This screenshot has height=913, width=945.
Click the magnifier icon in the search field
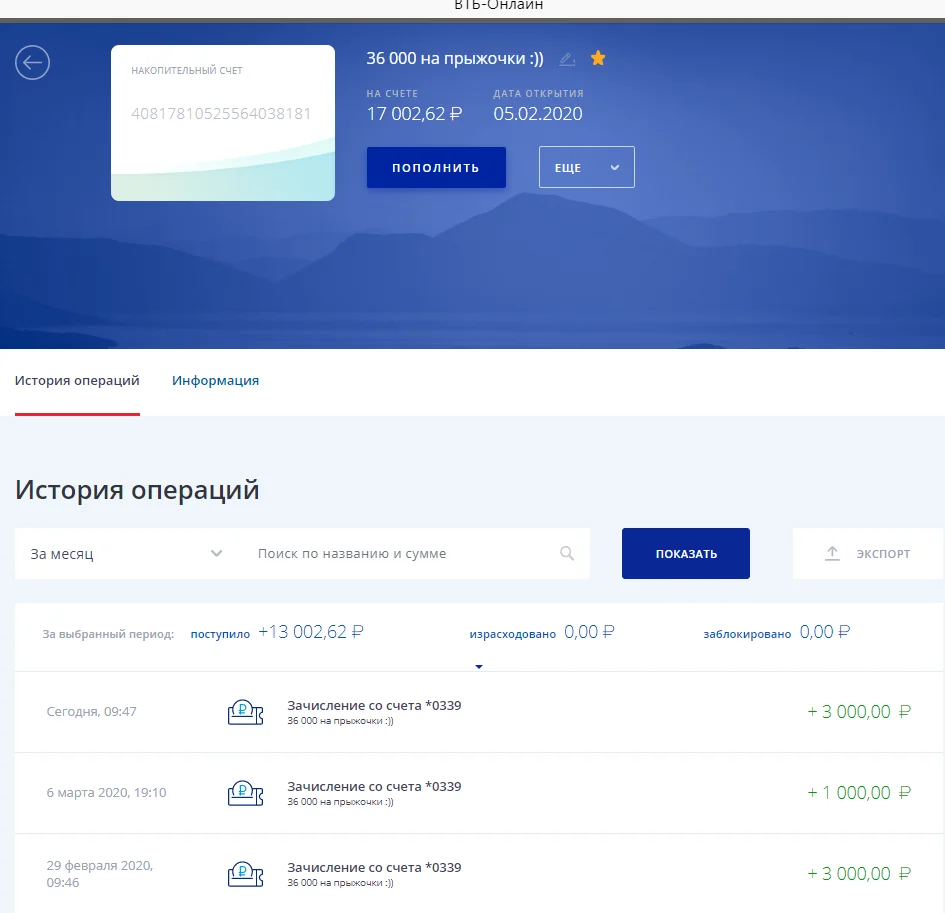coord(567,552)
